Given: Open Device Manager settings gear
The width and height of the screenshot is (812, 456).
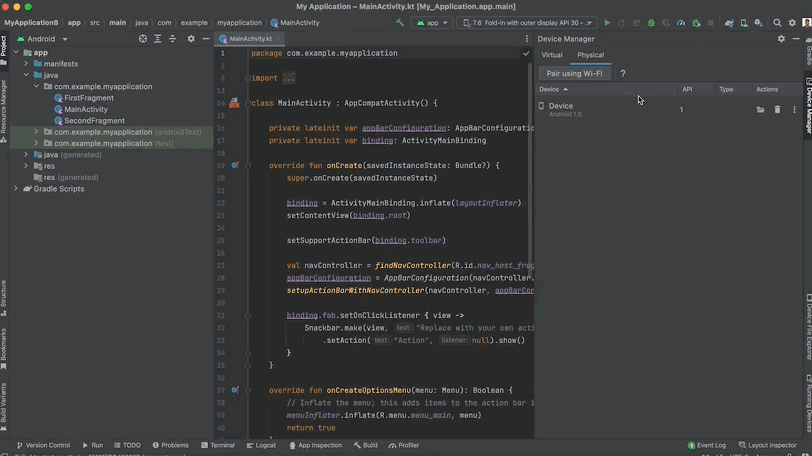Looking at the screenshot, I should [x=781, y=39].
